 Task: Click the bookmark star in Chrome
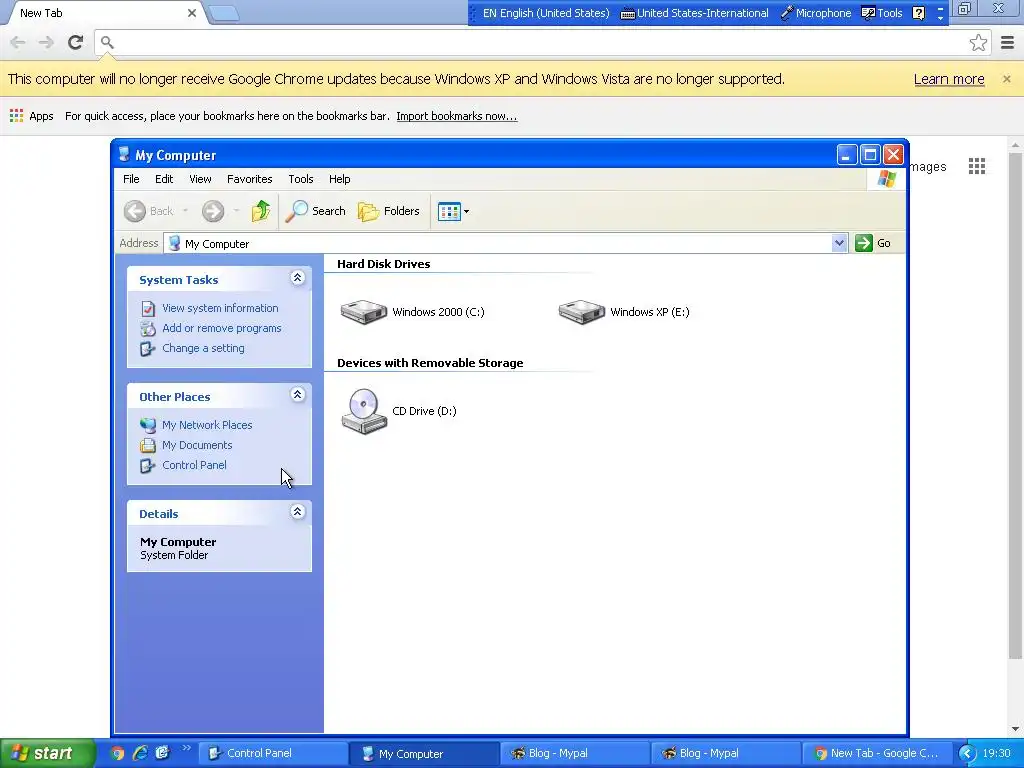[x=978, y=42]
